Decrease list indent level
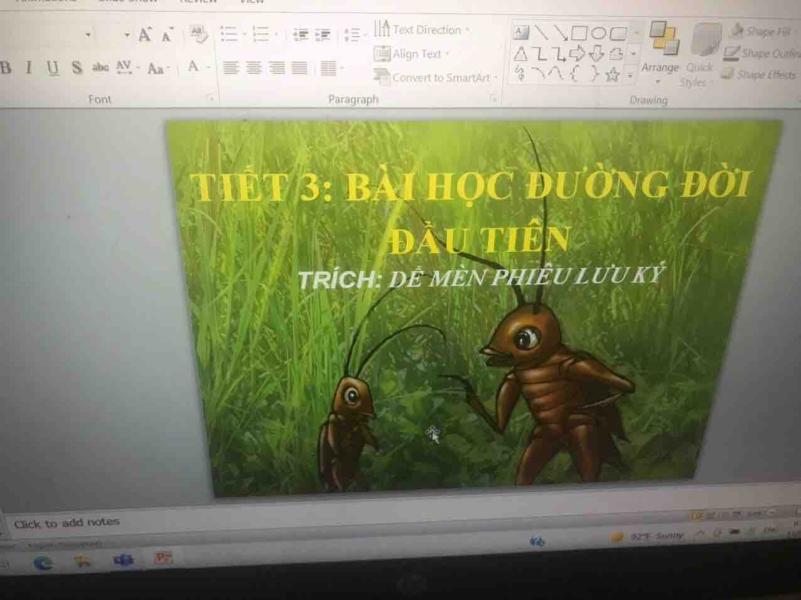The image size is (801, 600). point(300,35)
